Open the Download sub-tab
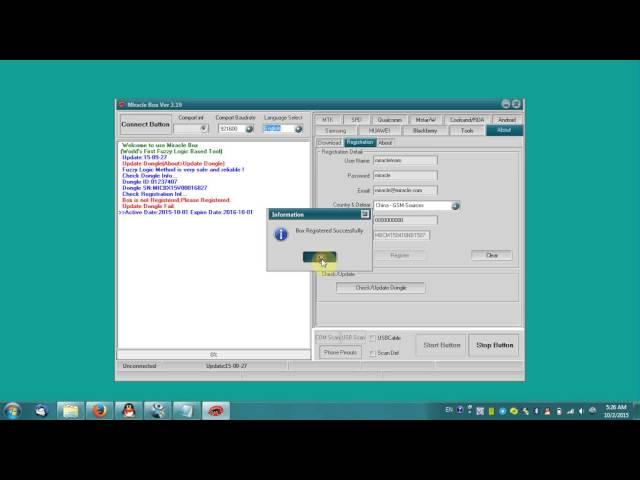This screenshot has width=640, height=480. click(x=329, y=143)
